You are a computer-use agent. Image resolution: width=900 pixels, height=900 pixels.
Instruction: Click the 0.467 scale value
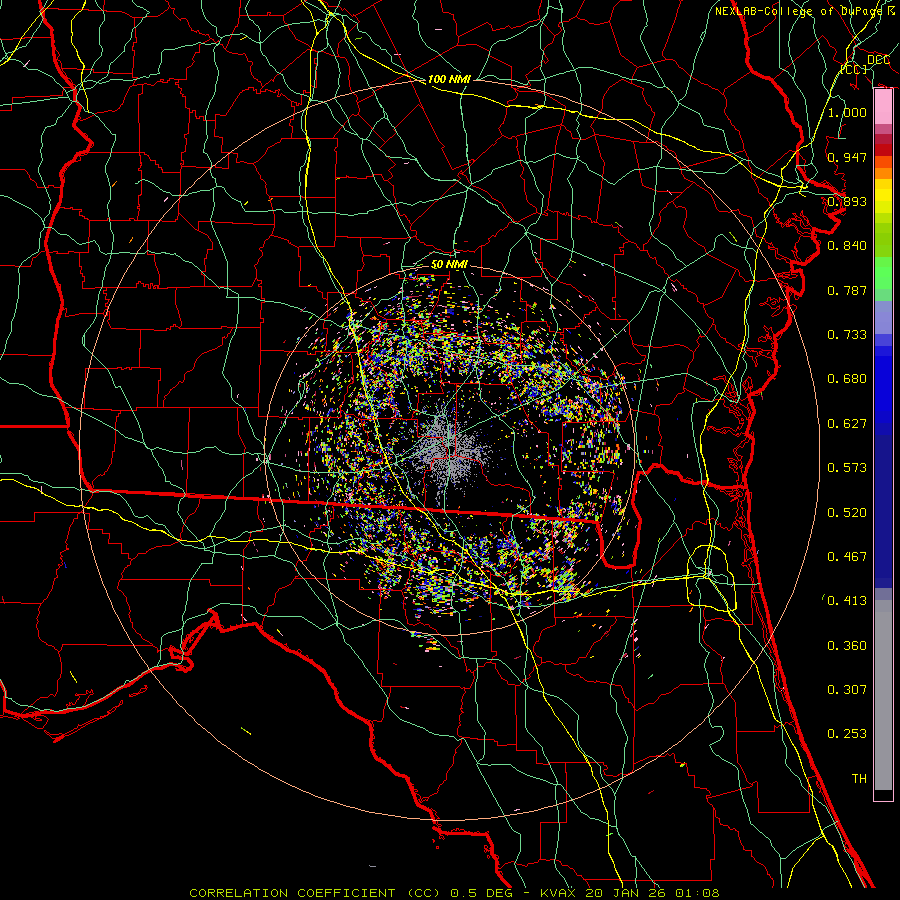click(847, 557)
